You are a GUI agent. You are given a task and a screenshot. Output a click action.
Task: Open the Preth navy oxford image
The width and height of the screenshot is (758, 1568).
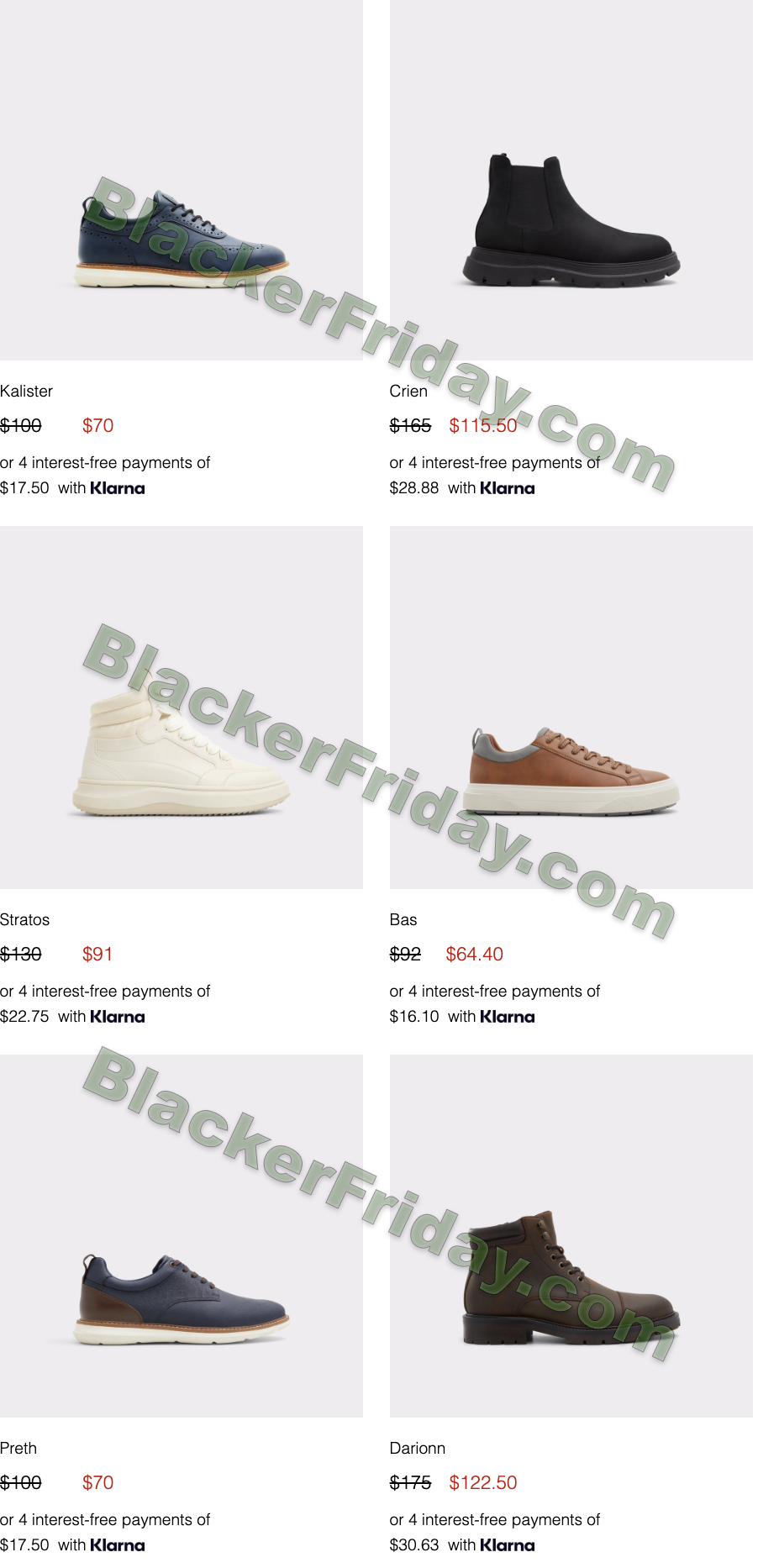click(182, 1236)
